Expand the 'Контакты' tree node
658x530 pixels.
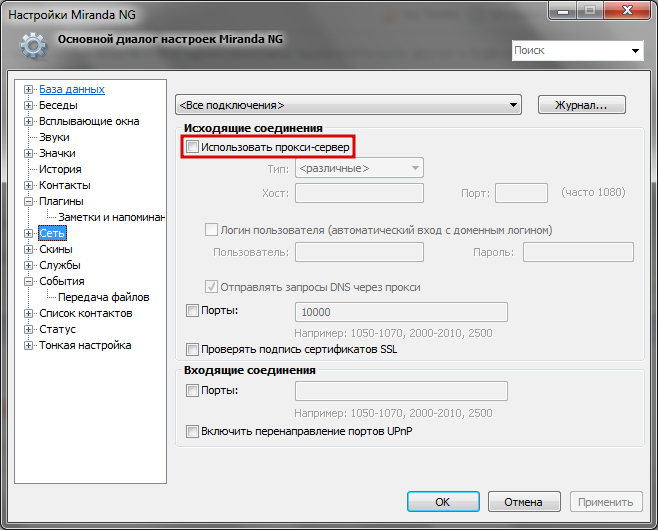click(28, 185)
